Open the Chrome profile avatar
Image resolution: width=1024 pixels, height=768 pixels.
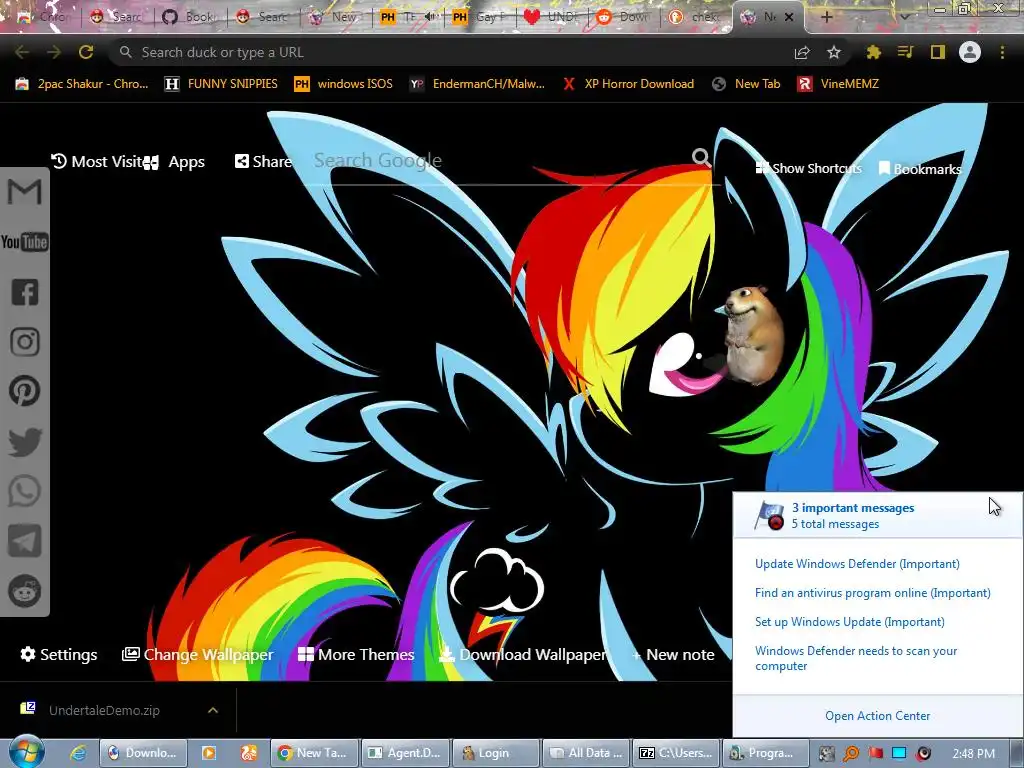click(970, 52)
